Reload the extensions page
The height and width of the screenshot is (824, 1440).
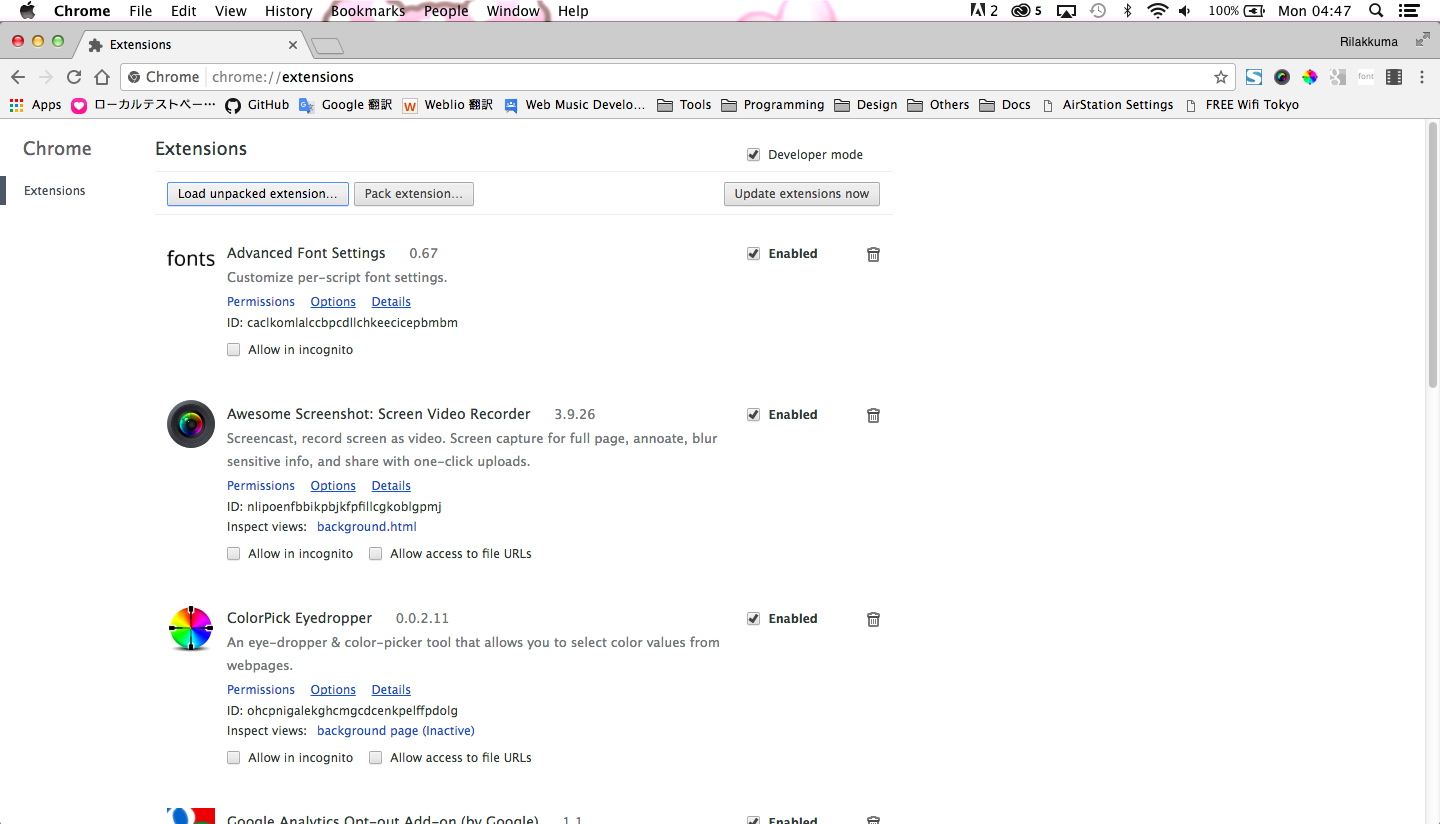74,77
